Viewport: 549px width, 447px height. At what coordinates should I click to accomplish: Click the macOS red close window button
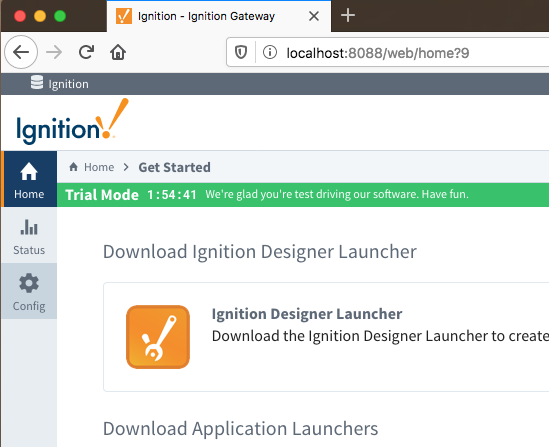(20, 16)
